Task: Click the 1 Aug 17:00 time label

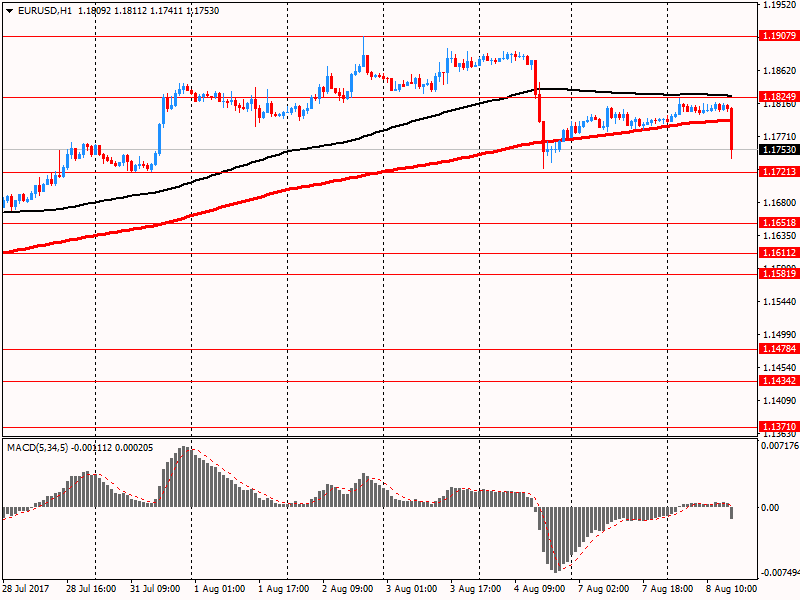Action: point(284,589)
